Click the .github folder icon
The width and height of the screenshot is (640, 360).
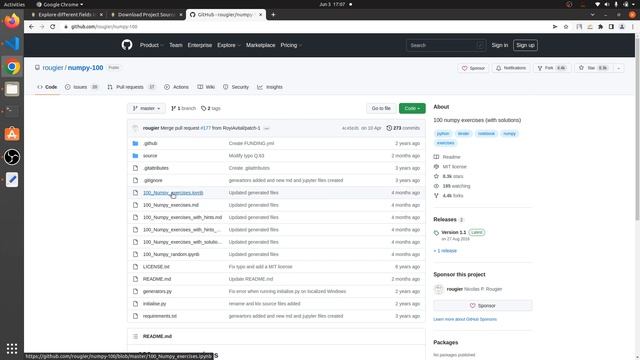[136, 143]
